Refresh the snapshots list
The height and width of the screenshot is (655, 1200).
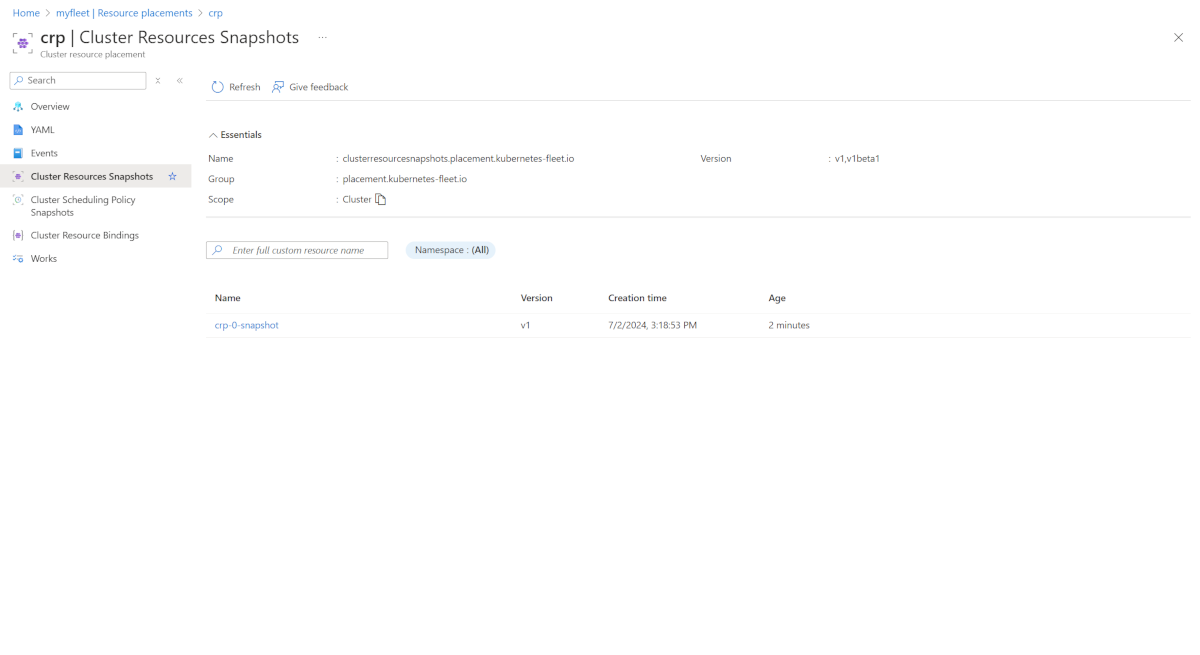pyautogui.click(x=235, y=87)
